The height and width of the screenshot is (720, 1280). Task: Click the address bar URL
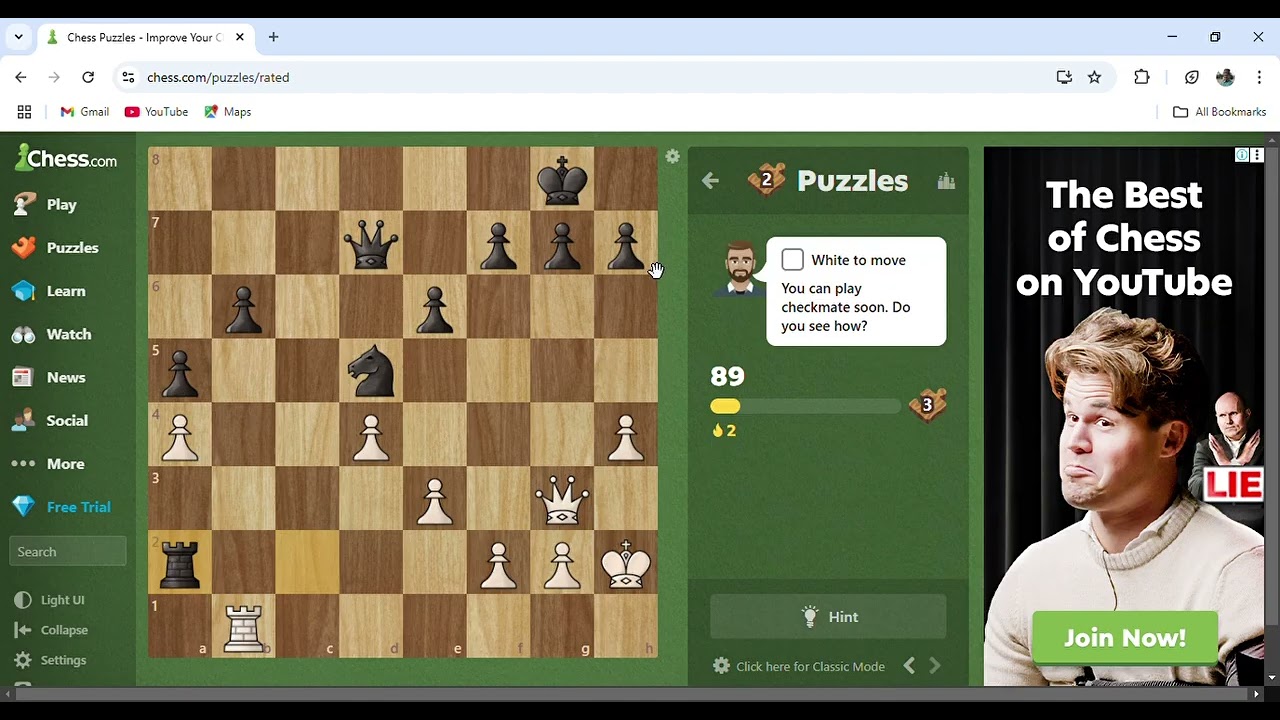point(218,77)
